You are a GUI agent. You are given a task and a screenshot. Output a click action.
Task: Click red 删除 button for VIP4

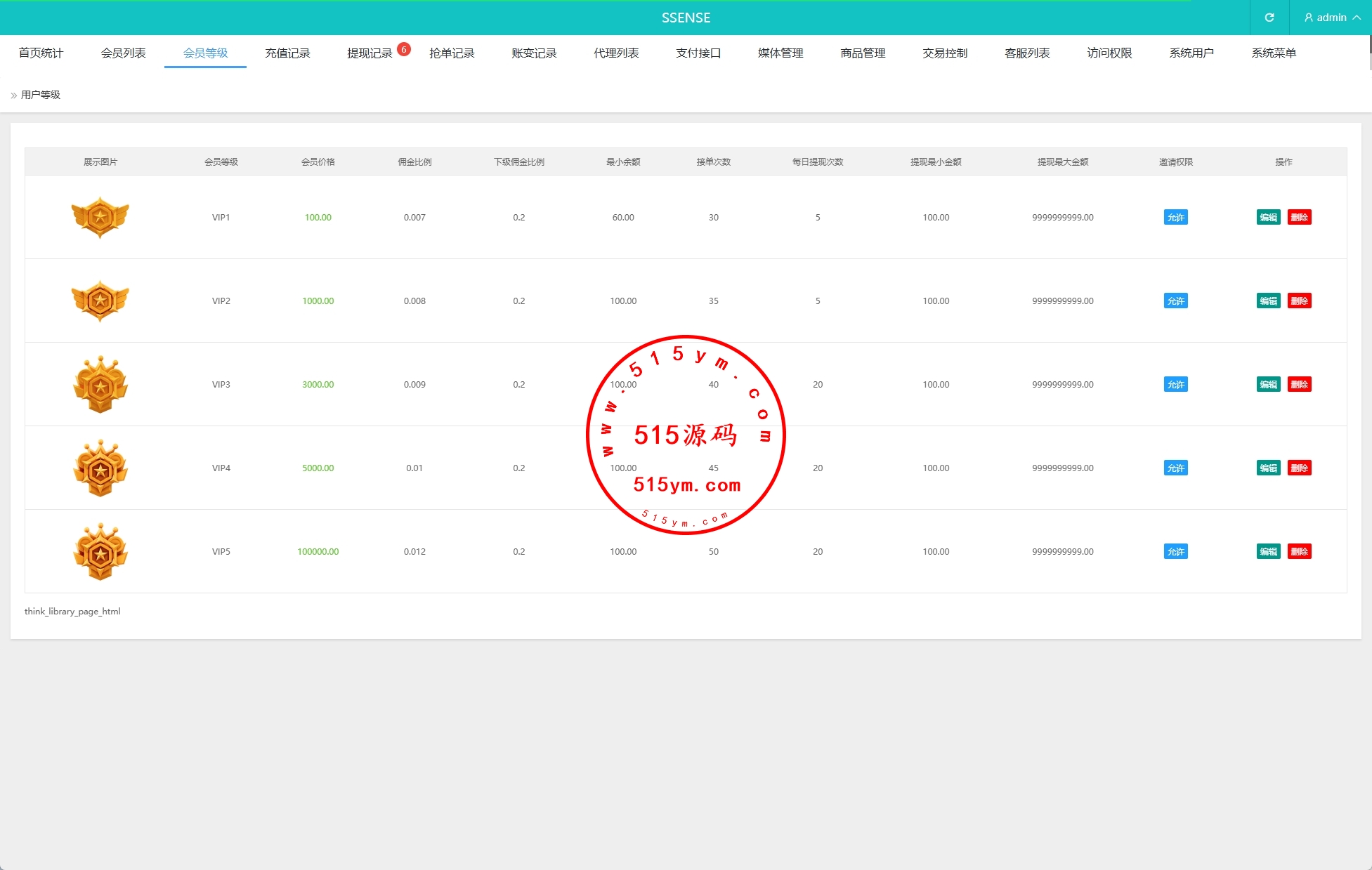[x=1299, y=468]
